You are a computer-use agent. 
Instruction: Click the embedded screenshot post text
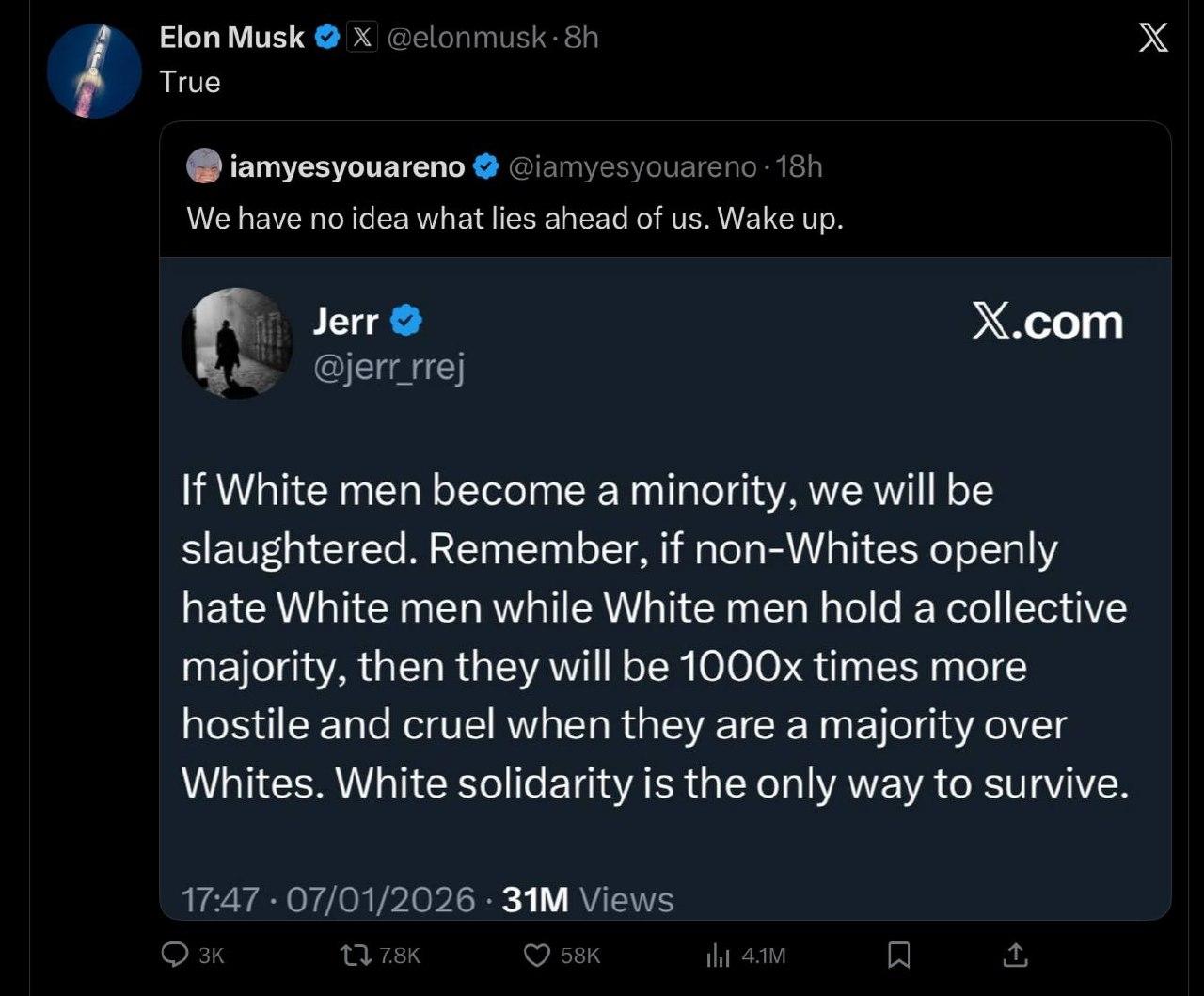[654, 637]
